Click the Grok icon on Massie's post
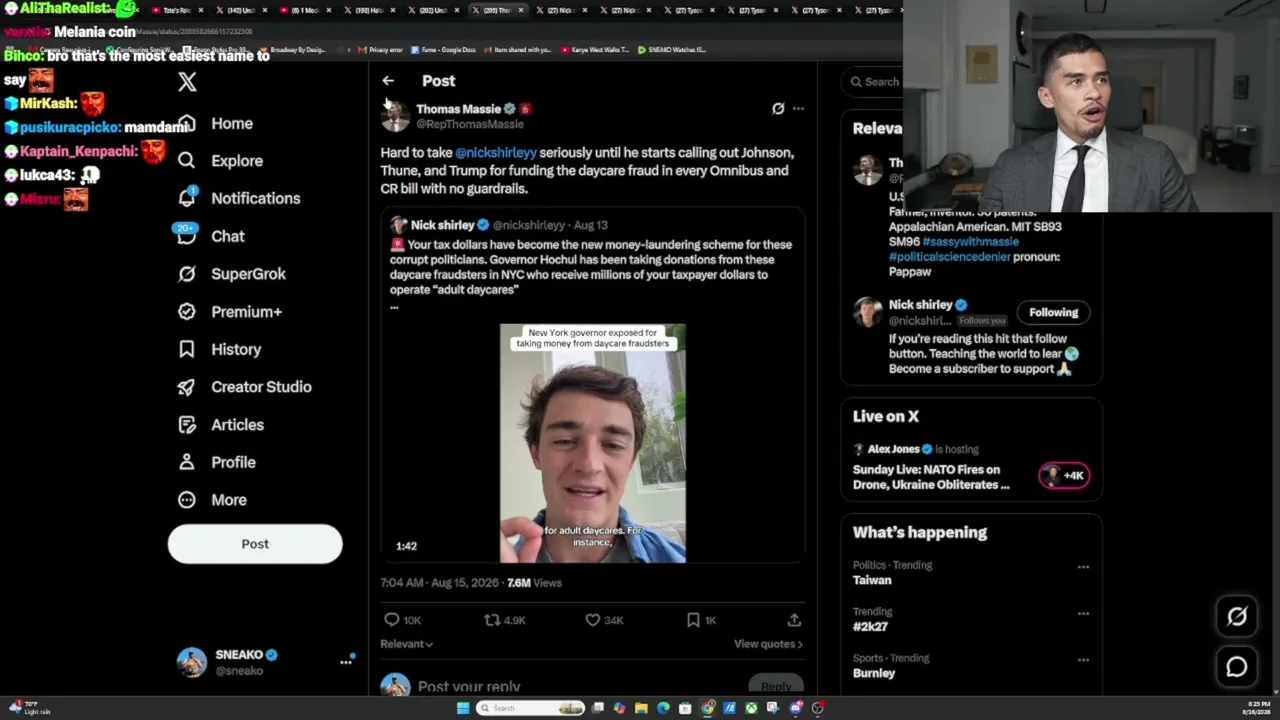Screen dimensions: 1280x720 click(778, 108)
